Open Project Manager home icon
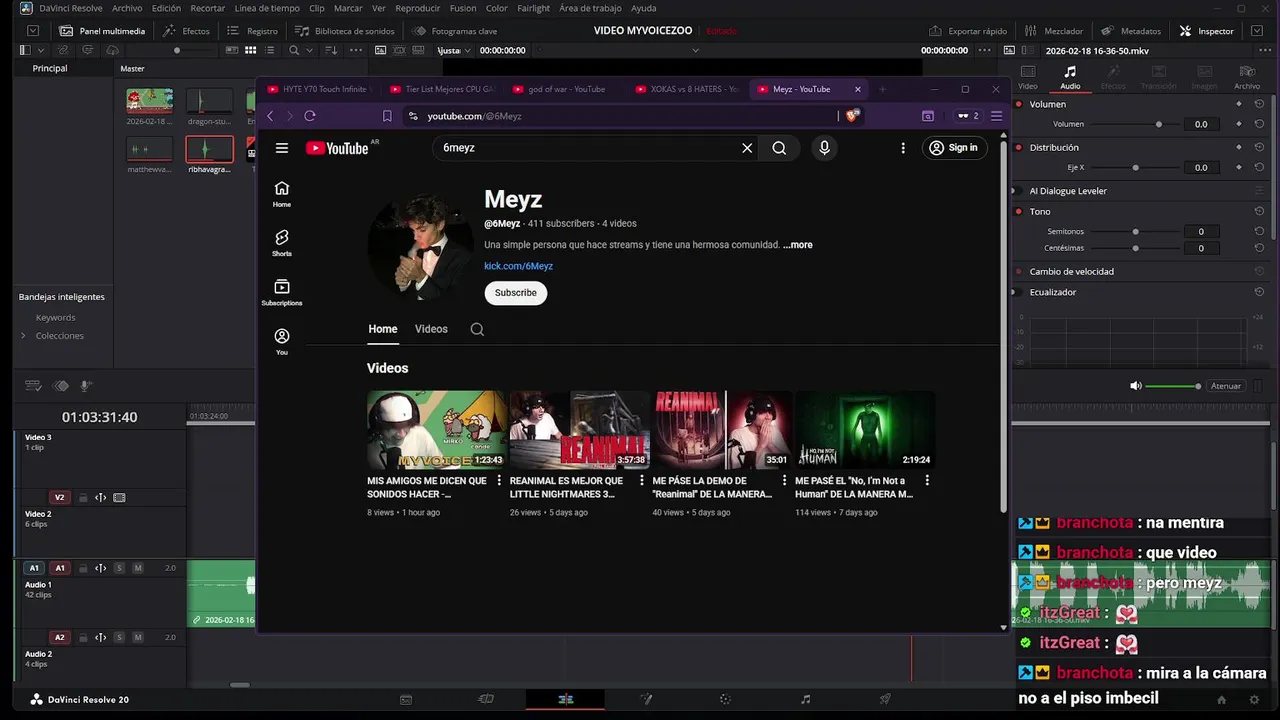Screen dimensions: 1280x720 (1221, 699)
